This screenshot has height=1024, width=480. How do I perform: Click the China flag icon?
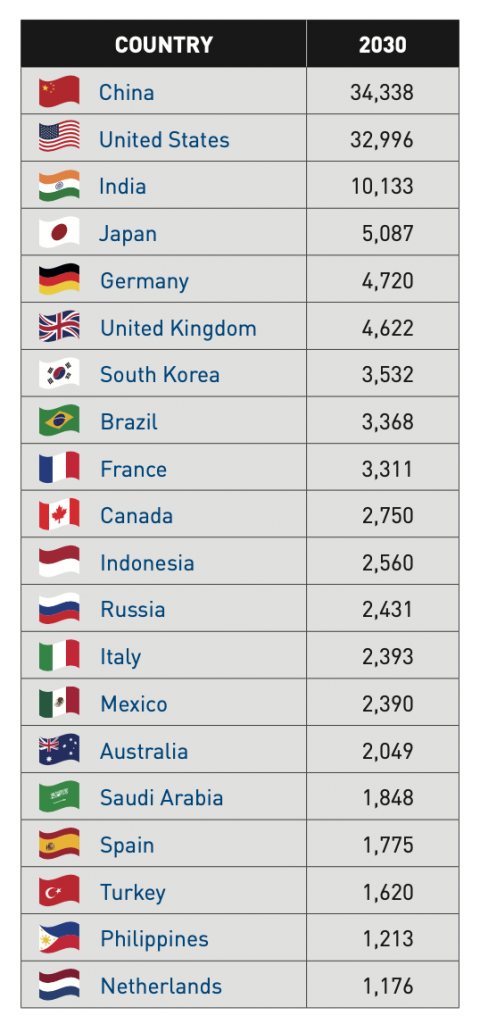(x=59, y=91)
